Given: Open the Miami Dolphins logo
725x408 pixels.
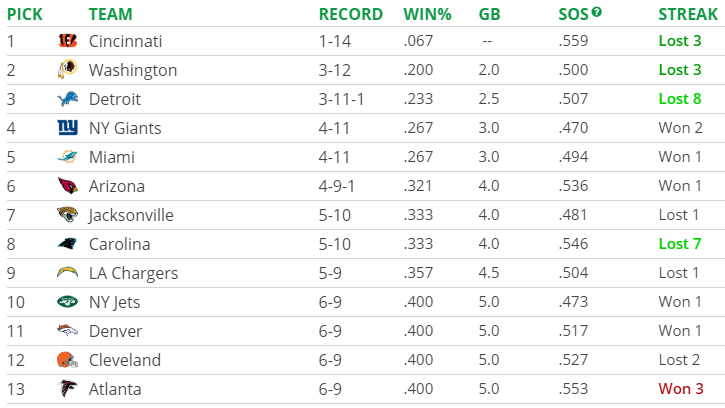Looking at the screenshot, I should pos(68,156).
